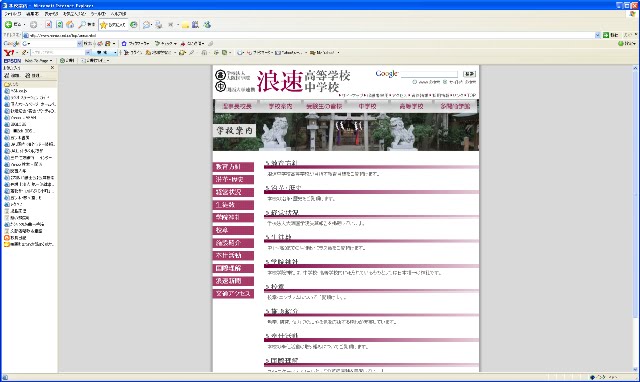
Task: Open the third menu in IE menu bar
Action: (x=51, y=14)
